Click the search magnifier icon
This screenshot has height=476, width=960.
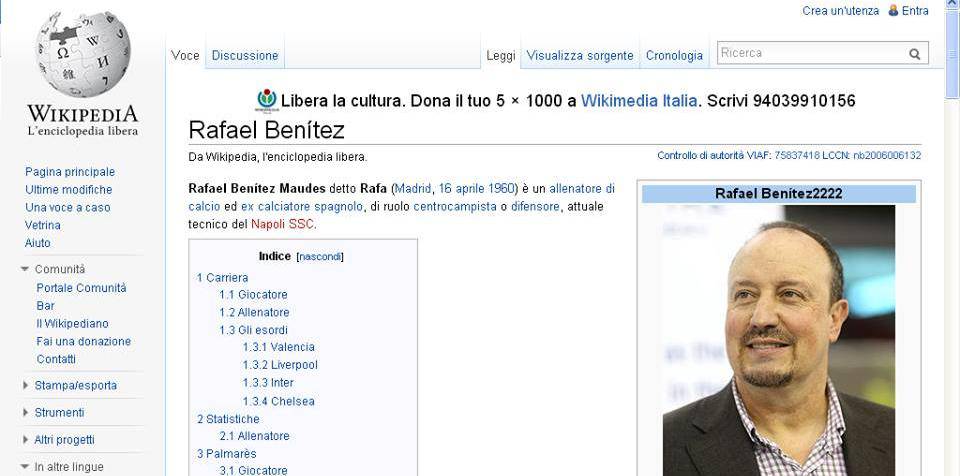[915, 54]
